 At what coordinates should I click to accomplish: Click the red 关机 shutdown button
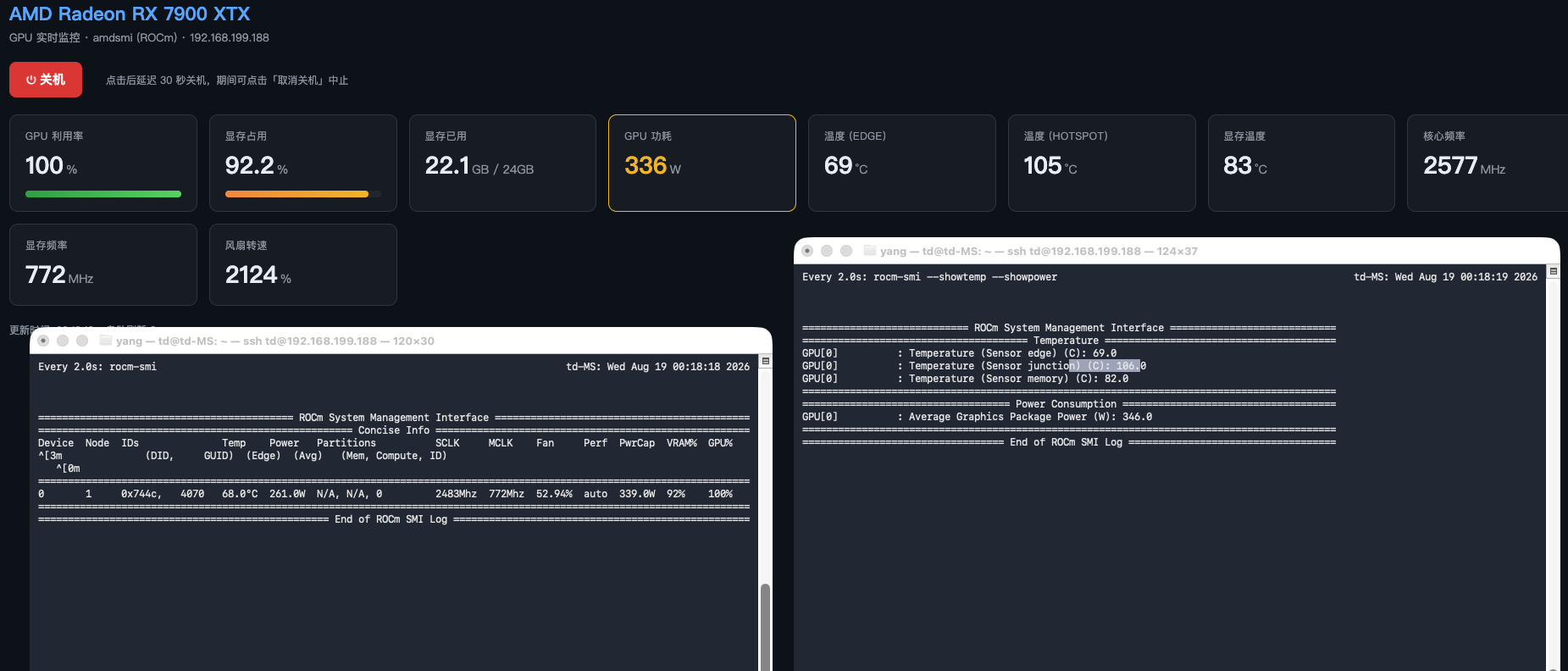coord(46,80)
